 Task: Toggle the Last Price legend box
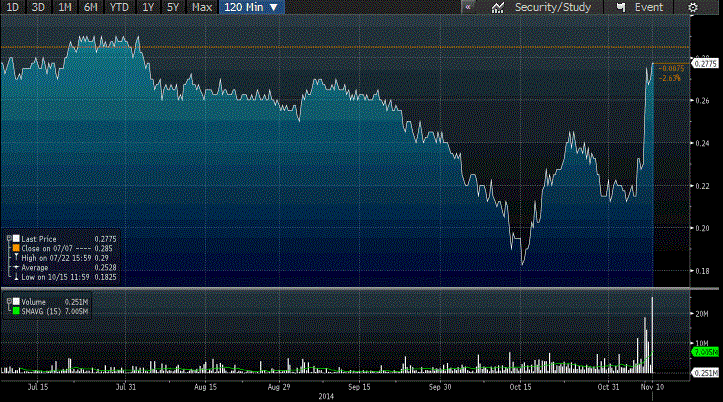(14, 240)
